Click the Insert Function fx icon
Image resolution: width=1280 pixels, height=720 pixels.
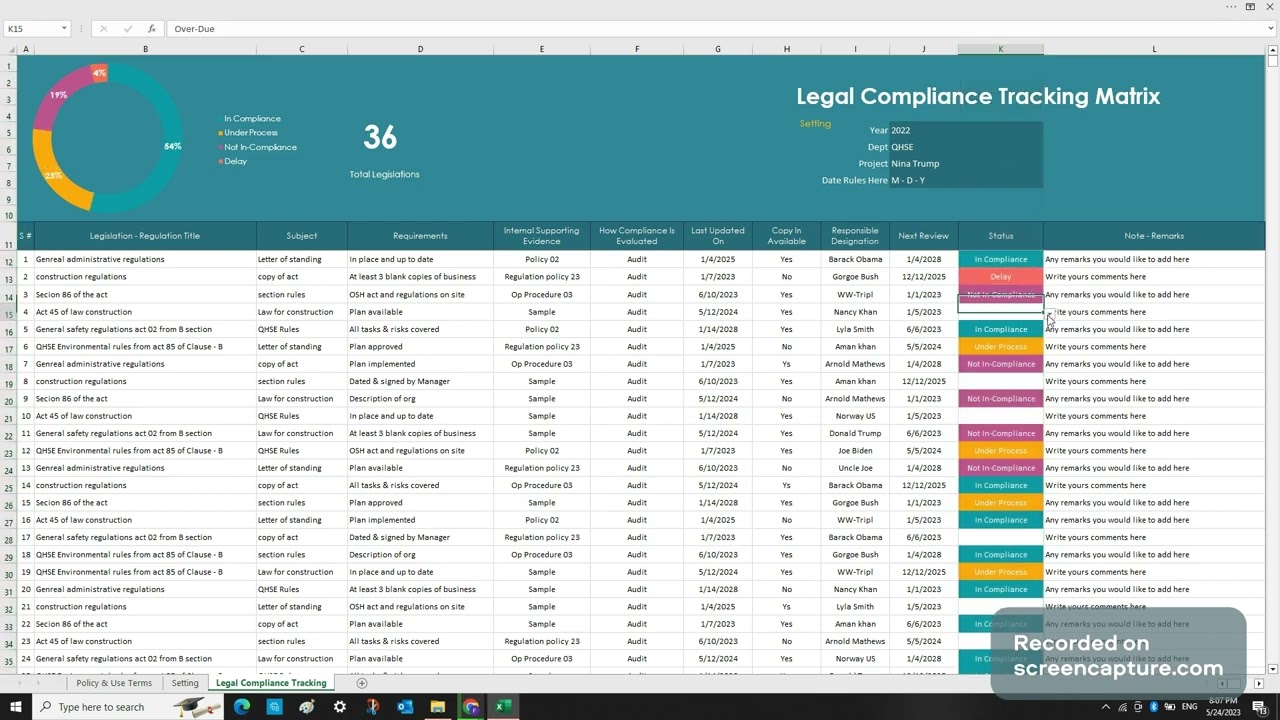[x=152, y=29]
